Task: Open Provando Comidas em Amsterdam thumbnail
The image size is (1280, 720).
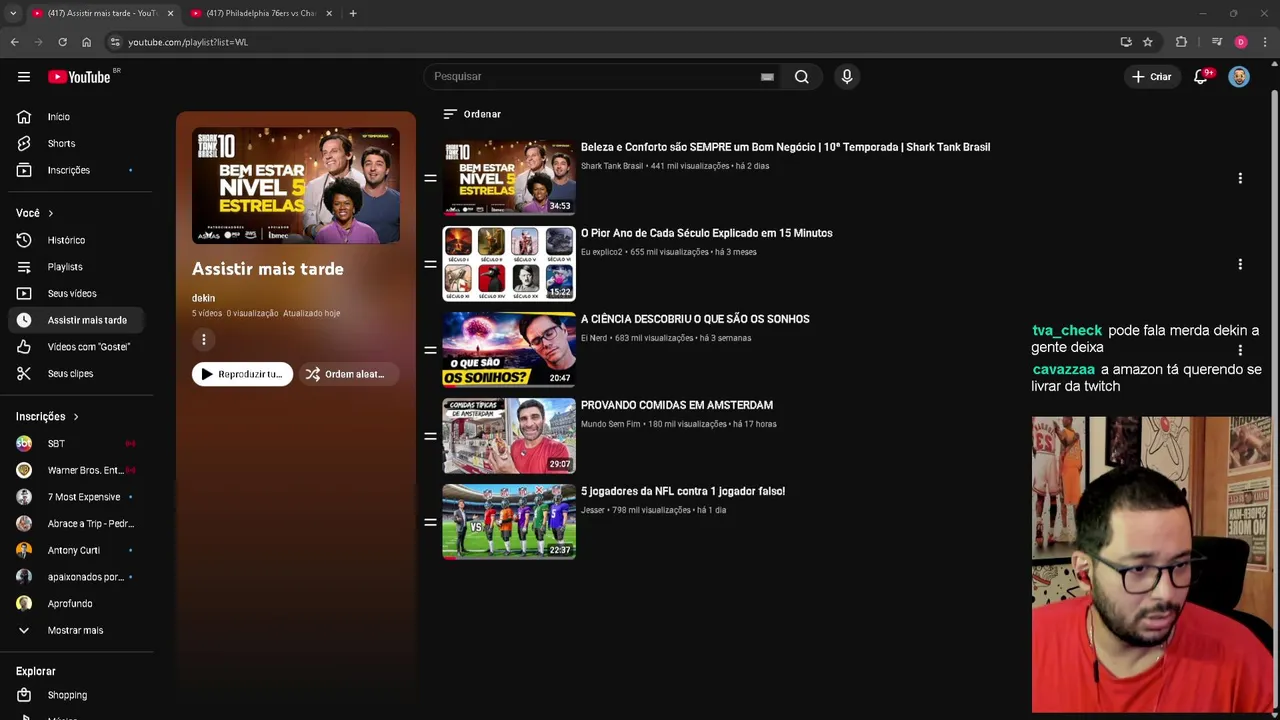Action: [509, 436]
